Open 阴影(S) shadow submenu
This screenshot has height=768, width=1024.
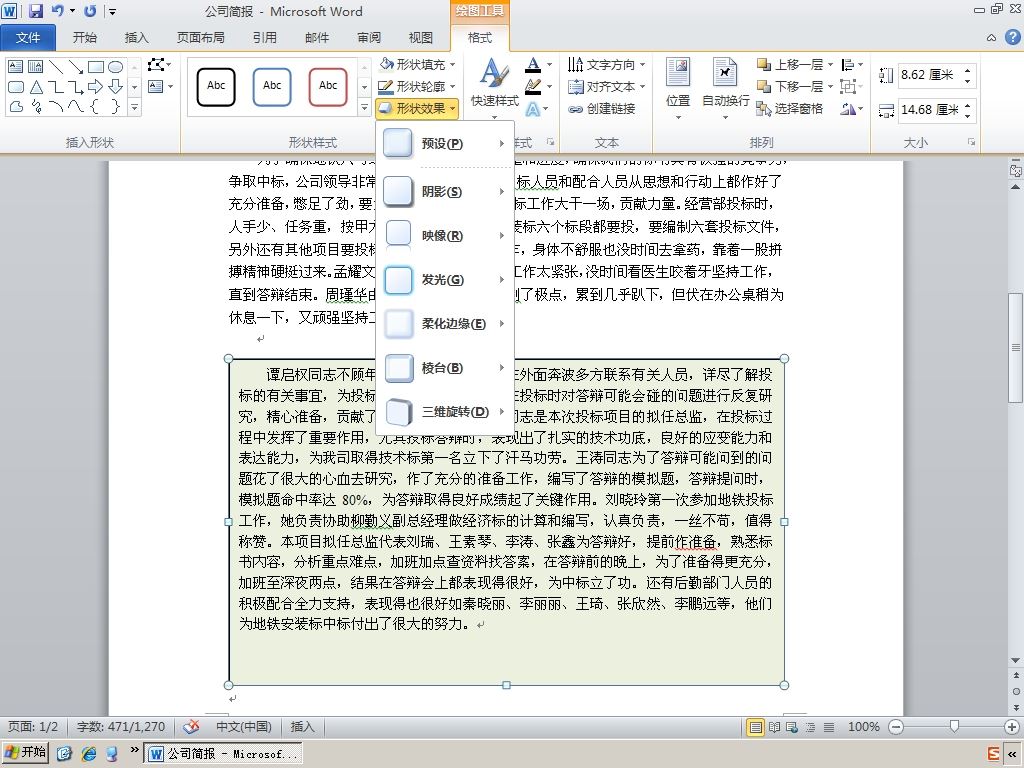click(x=445, y=191)
